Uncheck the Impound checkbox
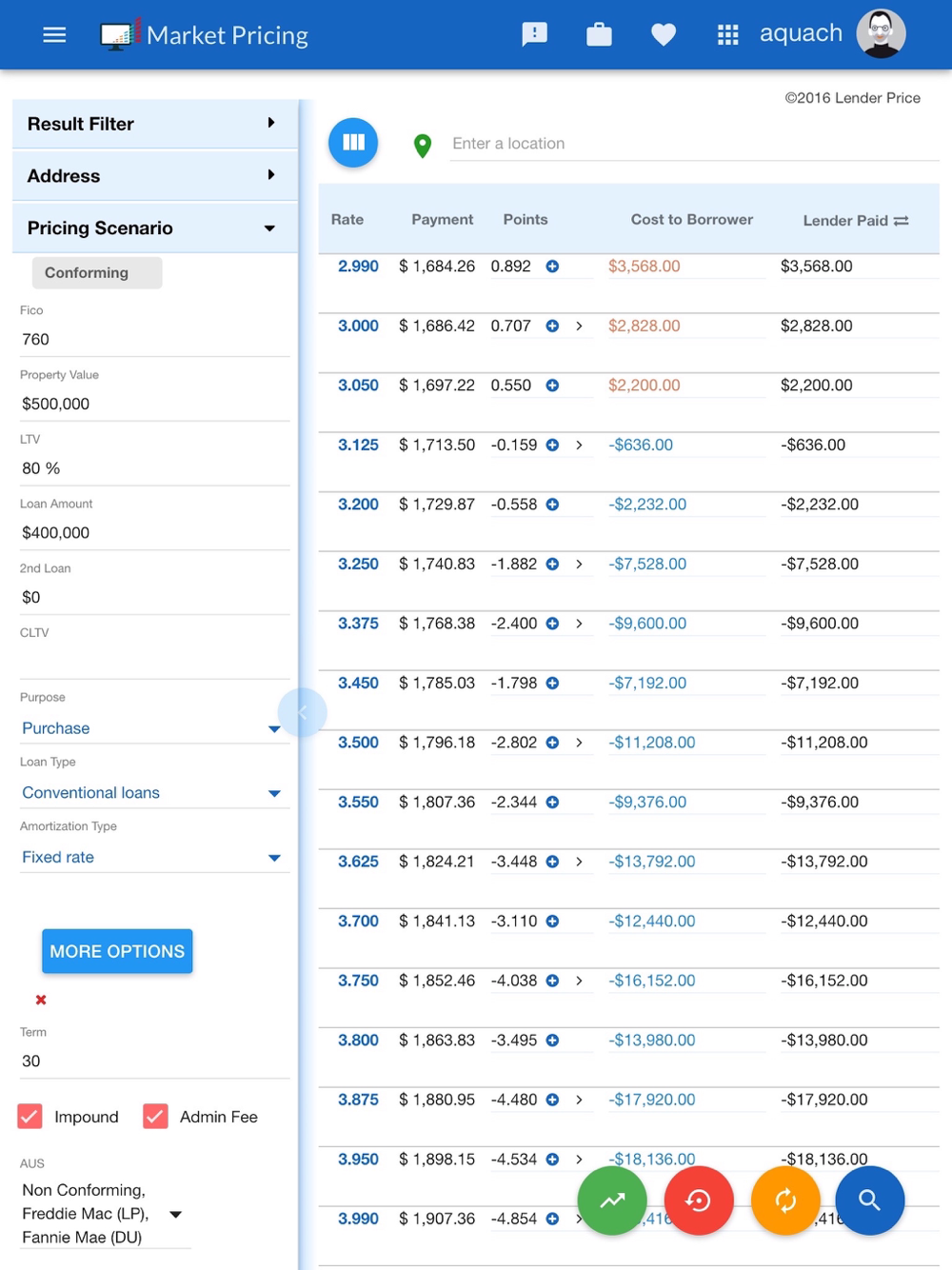 30,1116
